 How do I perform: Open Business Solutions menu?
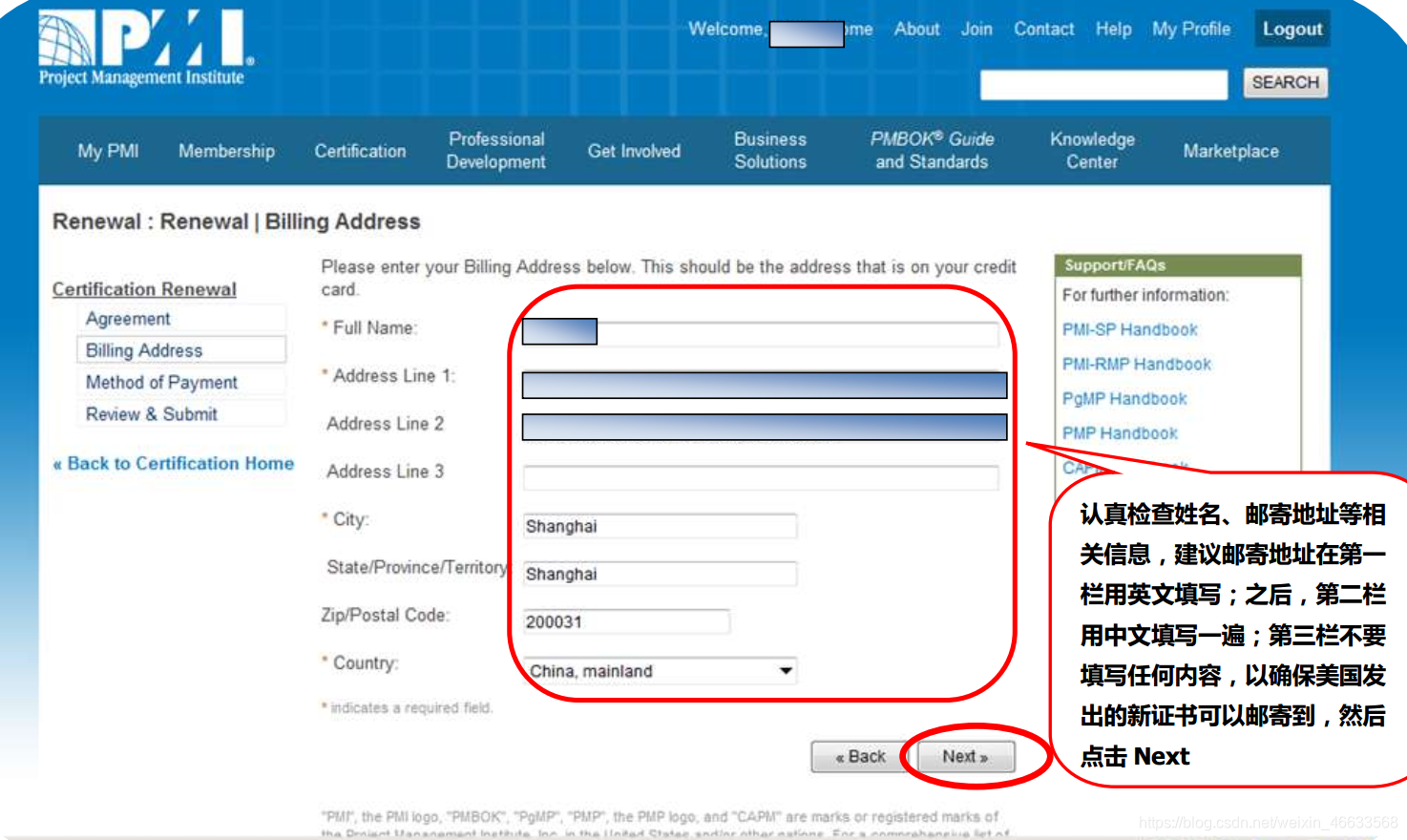[x=770, y=151]
